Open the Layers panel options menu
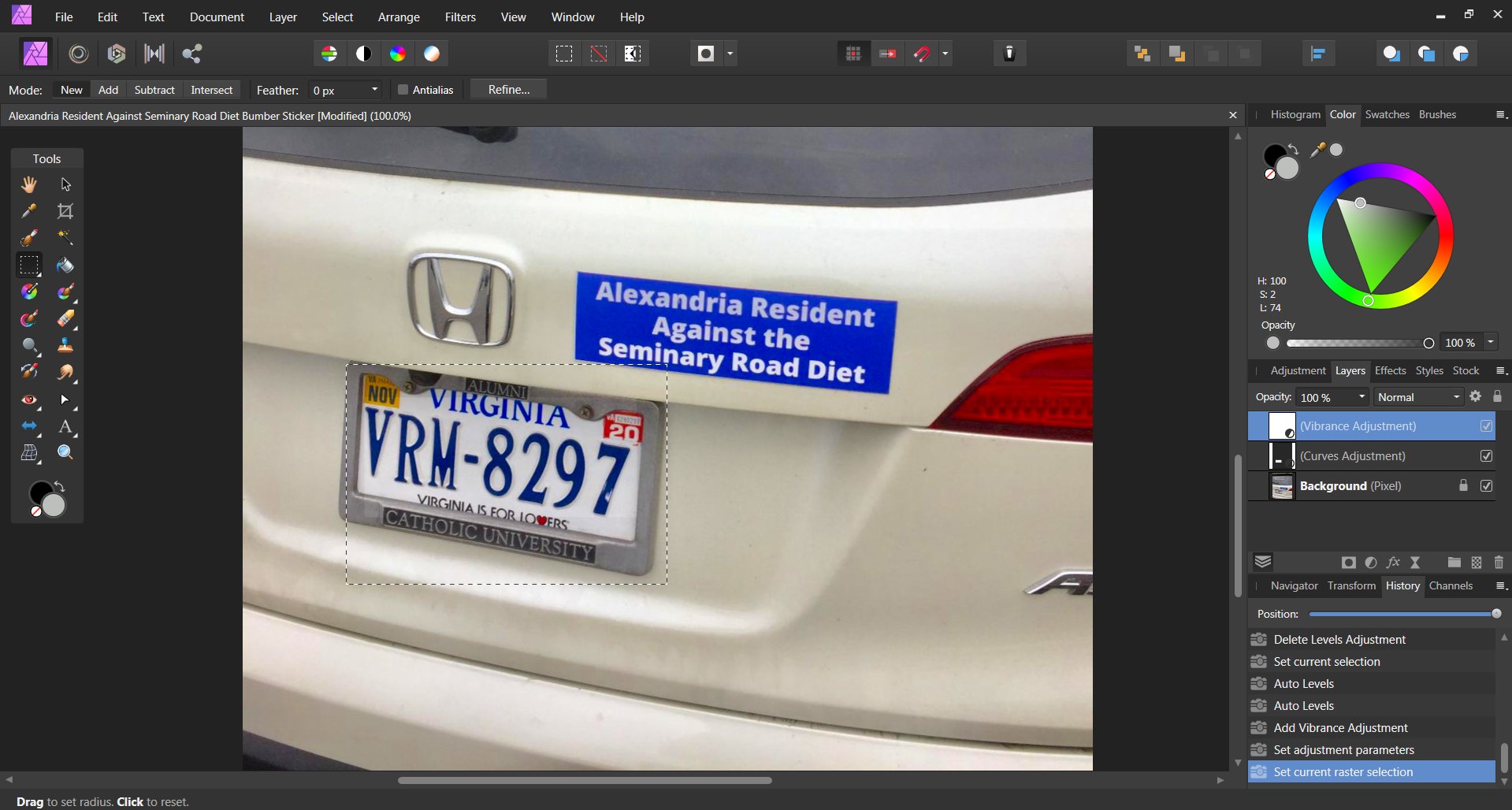The height and width of the screenshot is (810, 1512). coord(1501,371)
